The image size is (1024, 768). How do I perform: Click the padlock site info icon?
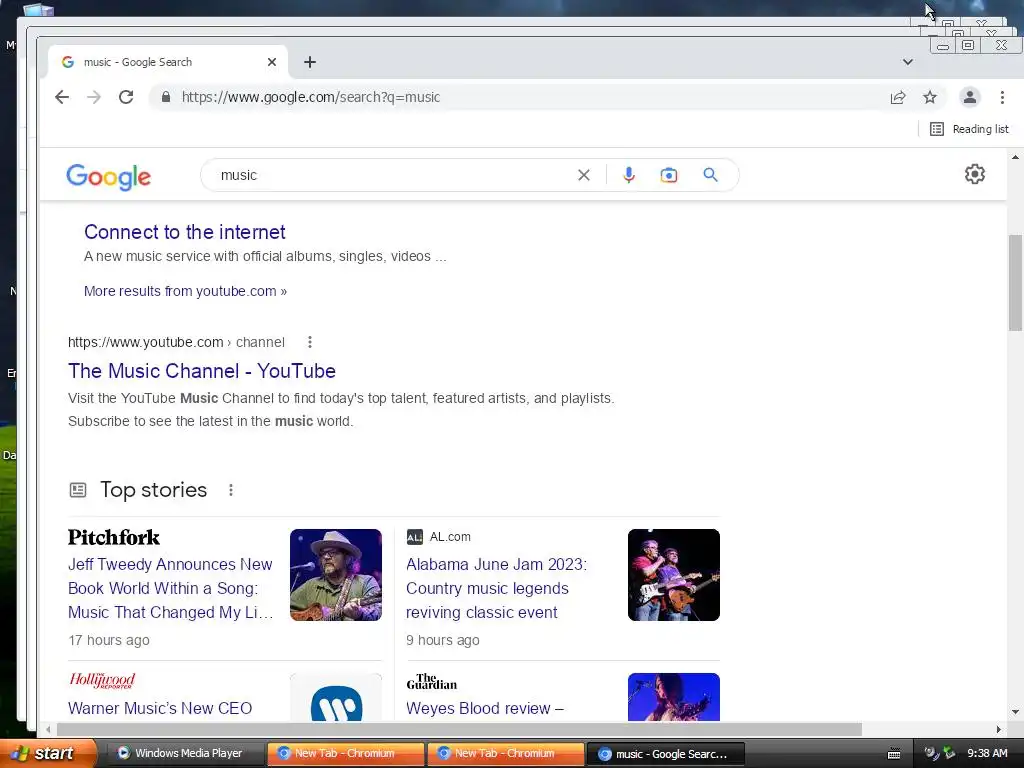166,97
